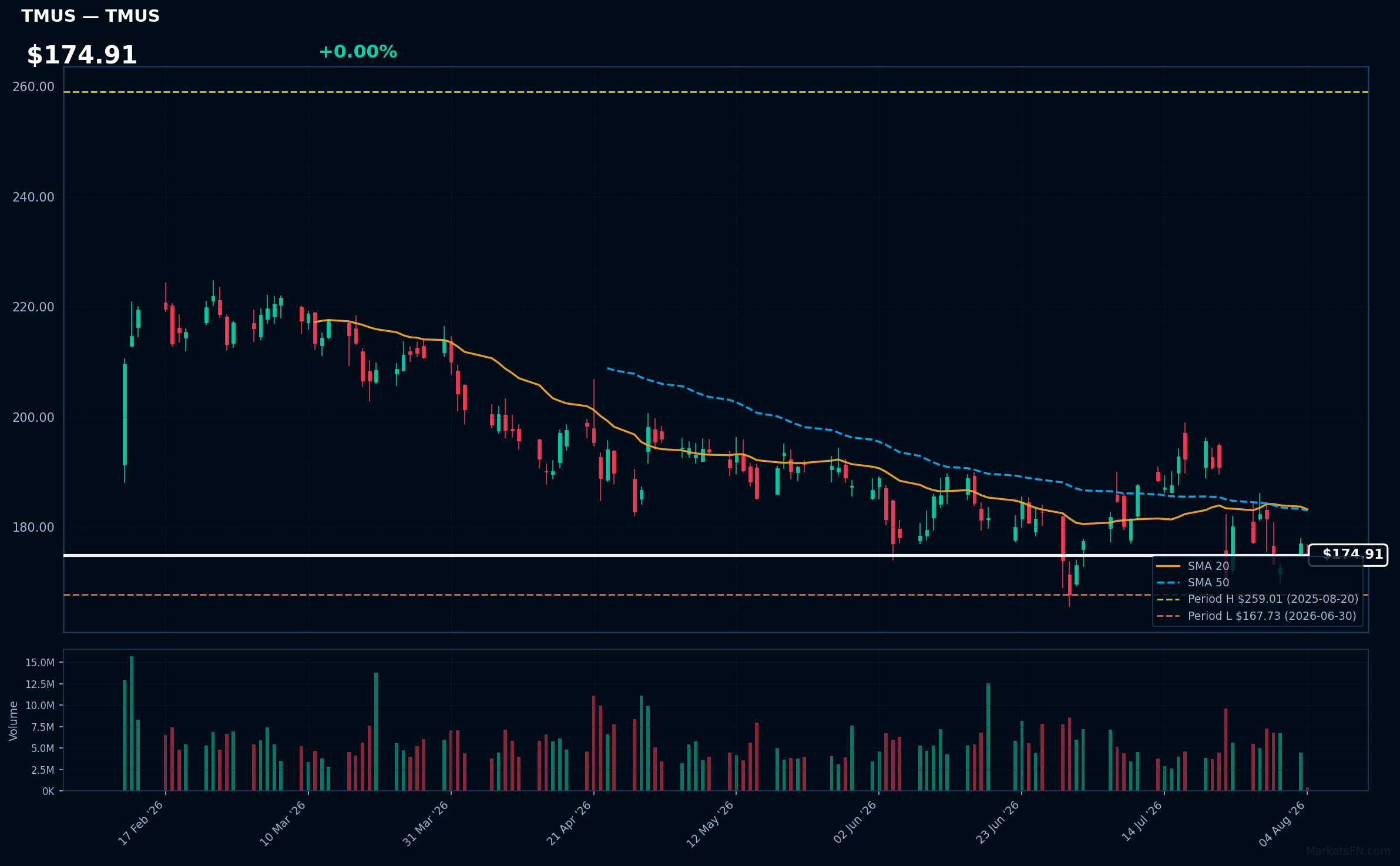Click the TMUS — TMUS chart title
The width and height of the screenshot is (1400, 866).
tap(90, 16)
